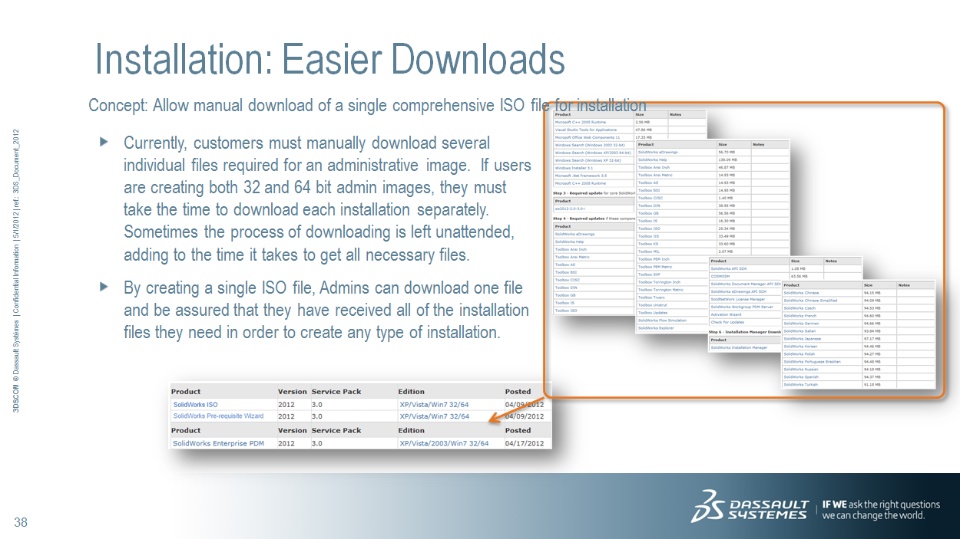Open the SolidWorks Pre-requisite Wizard link
This screenshot has height=539, width=960.
218,416
